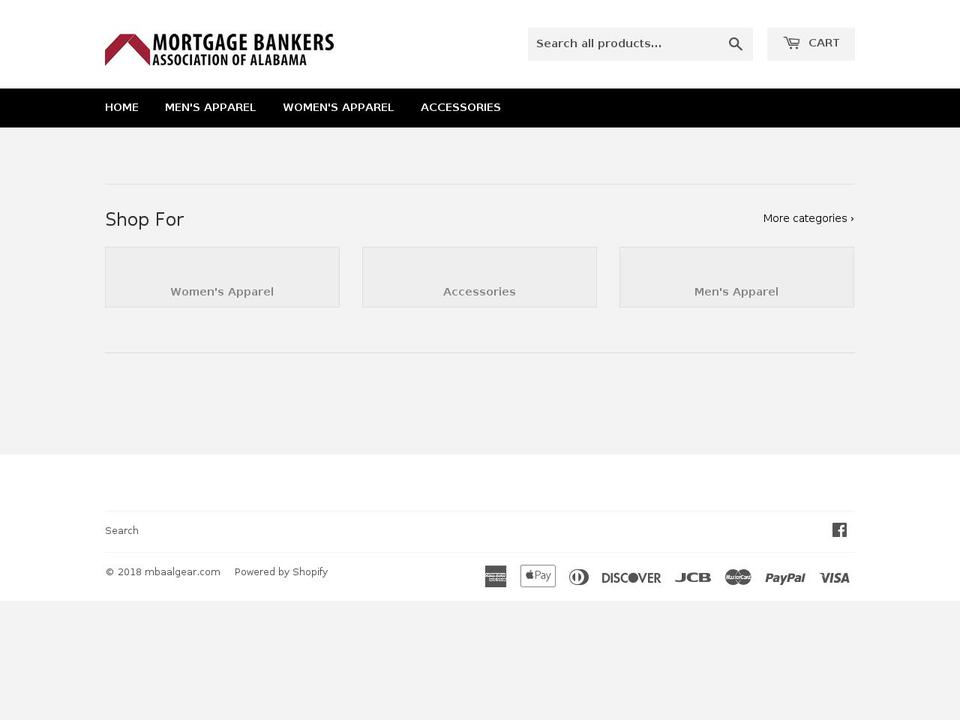
Task: Click the Diners Club payment icon
Action: point(579,577)
